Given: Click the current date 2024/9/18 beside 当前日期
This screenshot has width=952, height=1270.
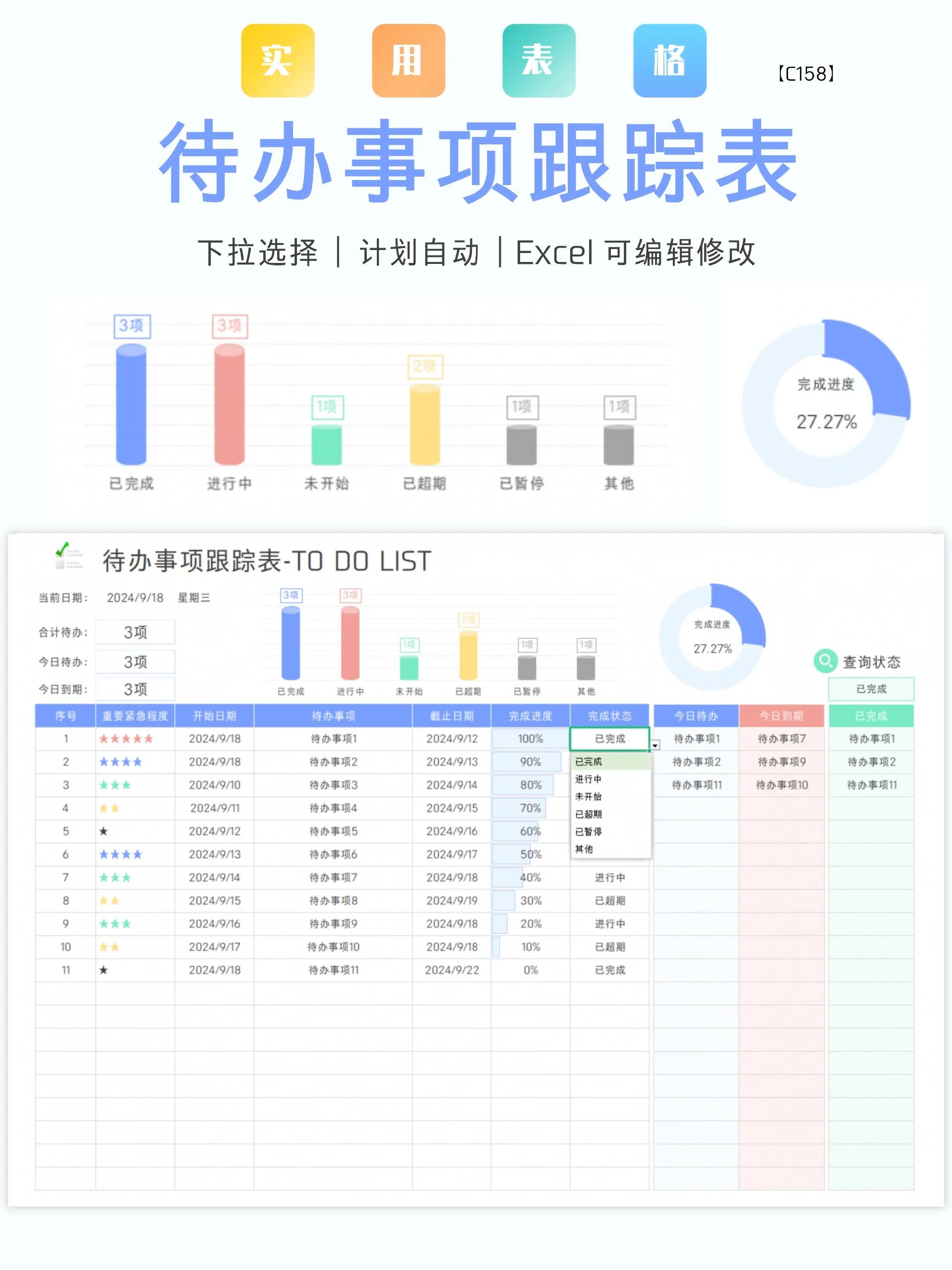Looking at the screenshot, I should tap(135, 598).
